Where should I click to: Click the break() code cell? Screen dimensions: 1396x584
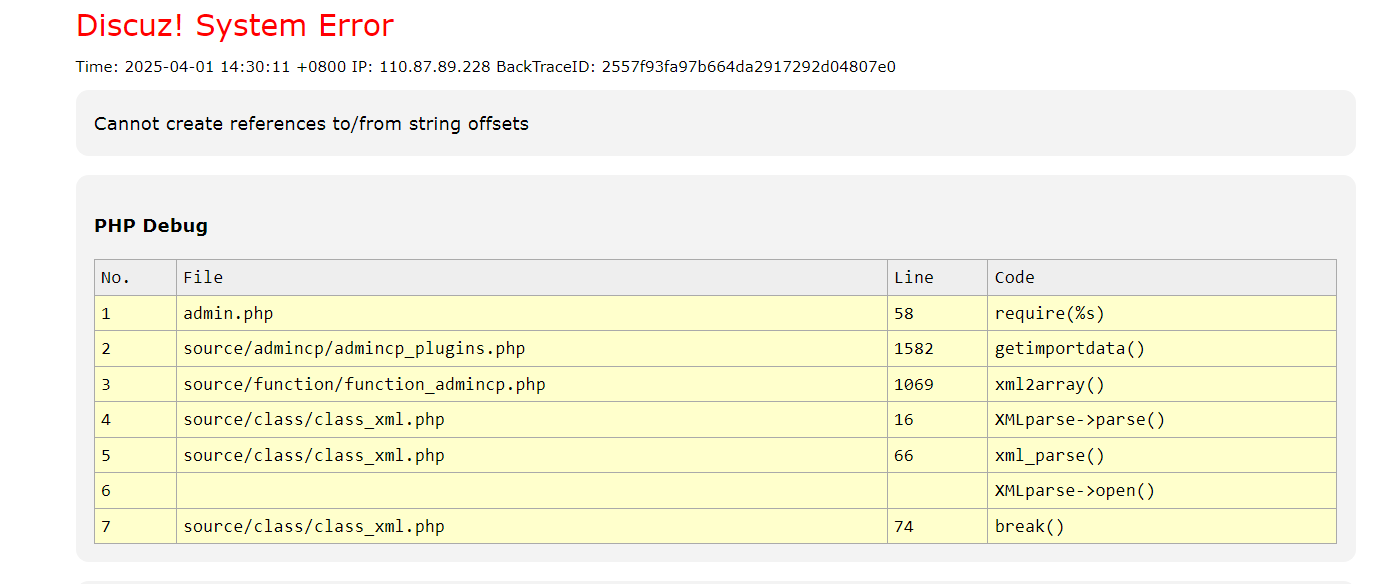1162,526
